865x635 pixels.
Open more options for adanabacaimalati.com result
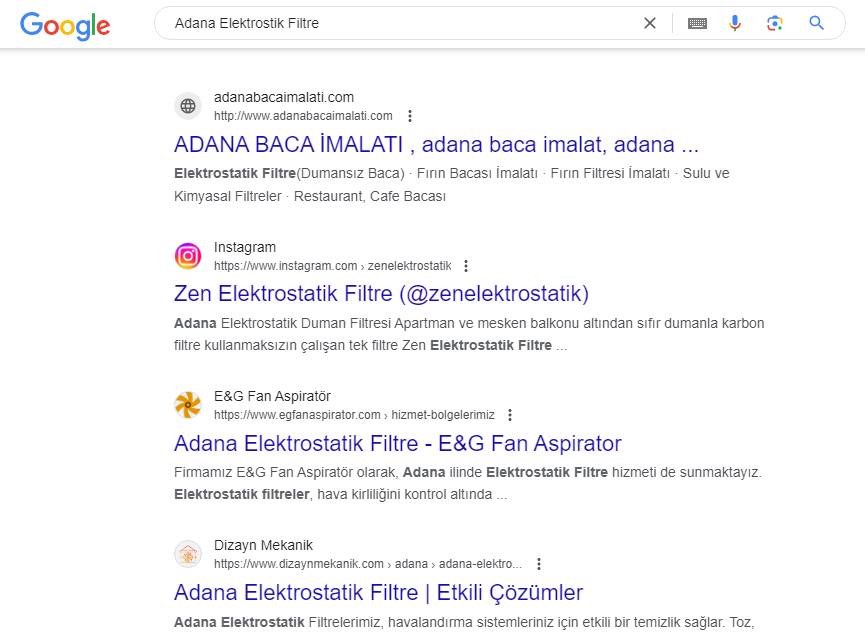[x=409, y=116]
